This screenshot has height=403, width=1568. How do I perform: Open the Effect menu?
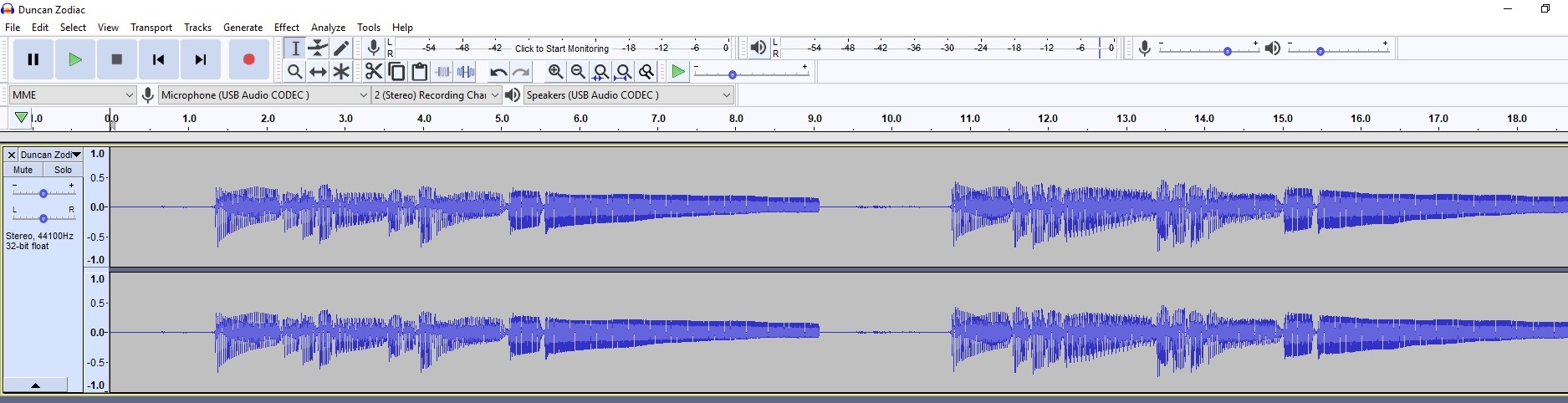(287, 28)
